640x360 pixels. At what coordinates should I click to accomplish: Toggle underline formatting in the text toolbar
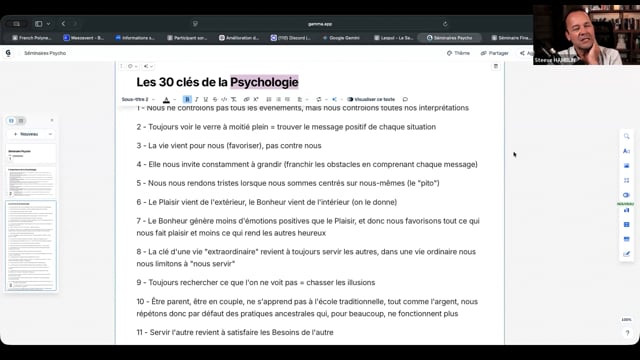206,99
